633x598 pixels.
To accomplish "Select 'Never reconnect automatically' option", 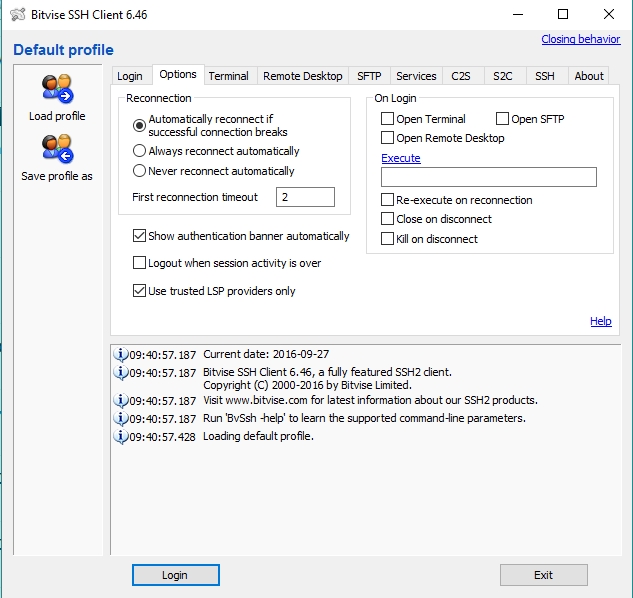I will (139, 170).
